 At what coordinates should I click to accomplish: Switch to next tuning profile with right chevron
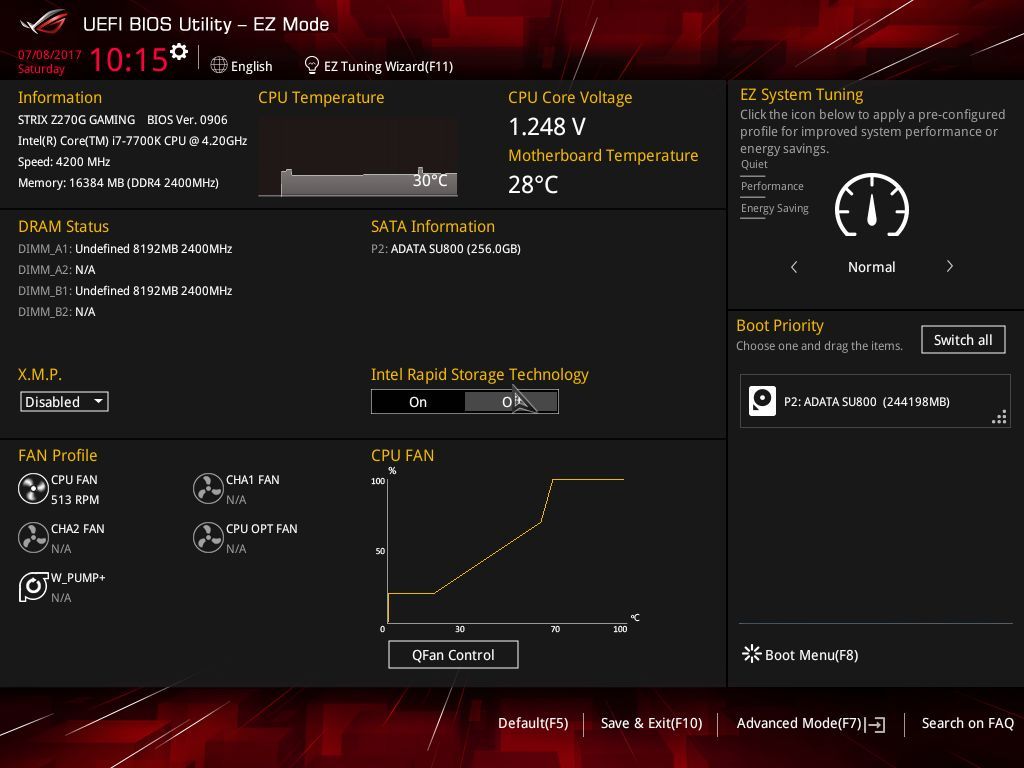coord(950,266)
